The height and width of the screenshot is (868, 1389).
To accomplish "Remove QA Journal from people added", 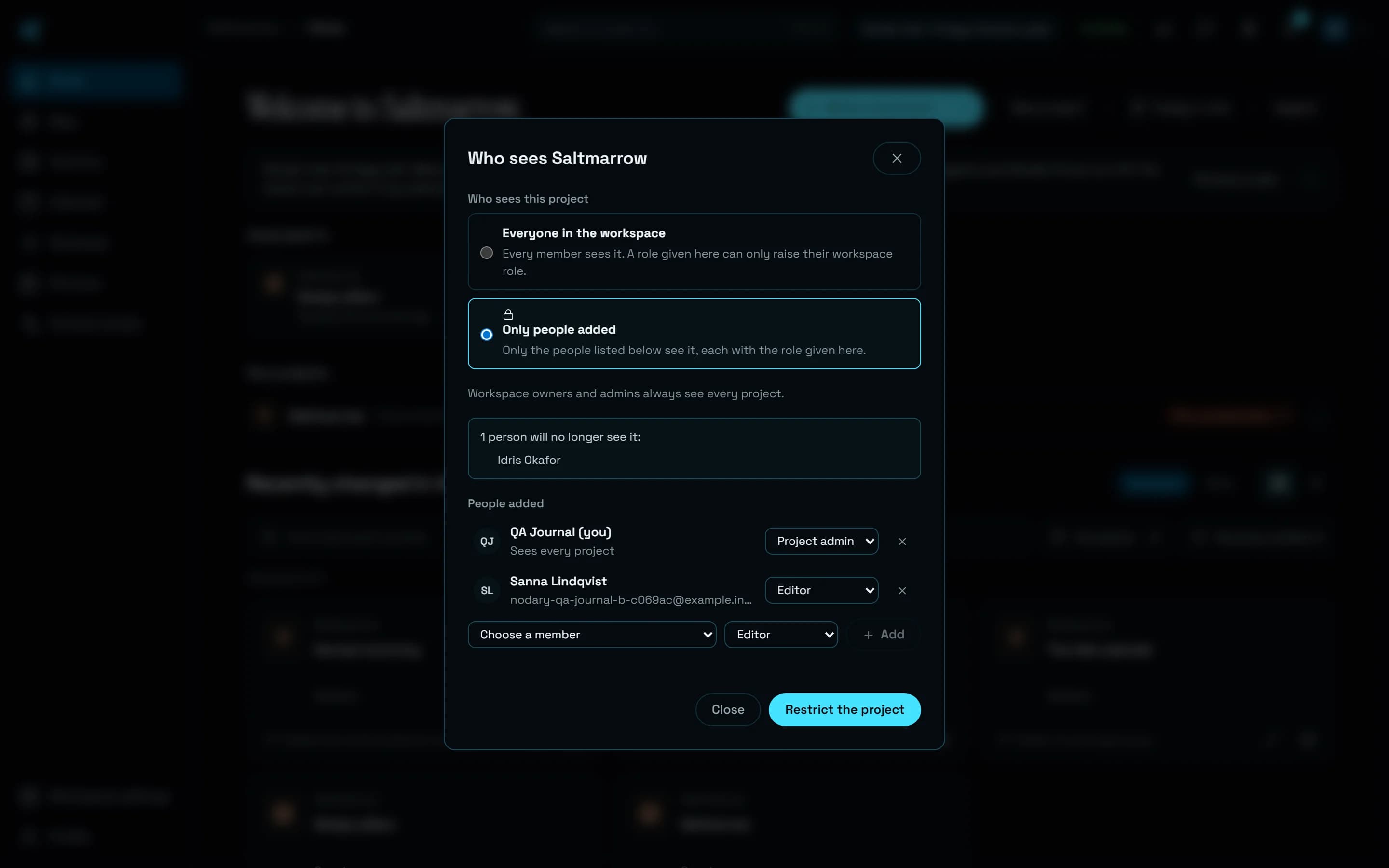I will (902, 542).
